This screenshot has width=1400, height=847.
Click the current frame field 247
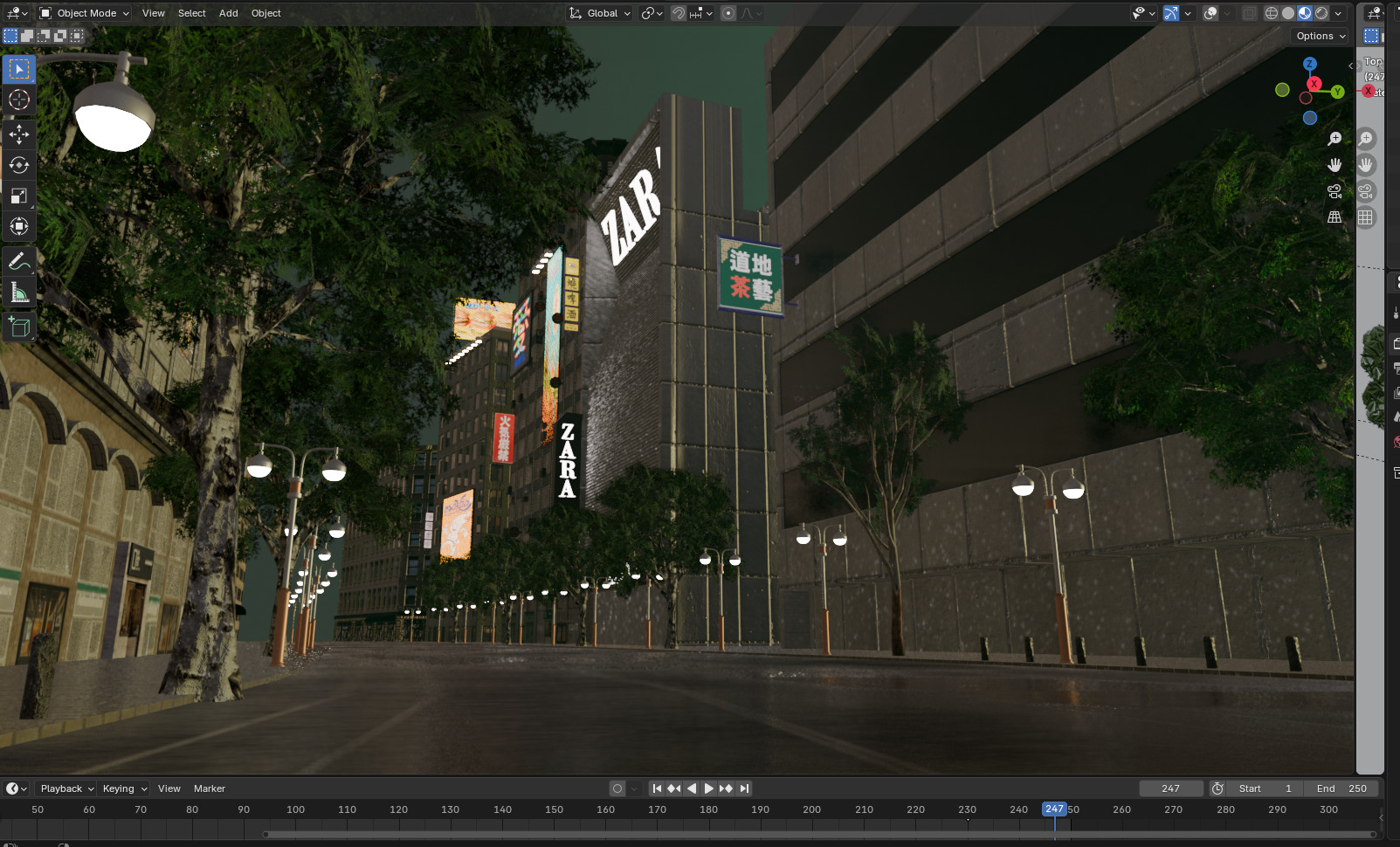coord(1171,788)
